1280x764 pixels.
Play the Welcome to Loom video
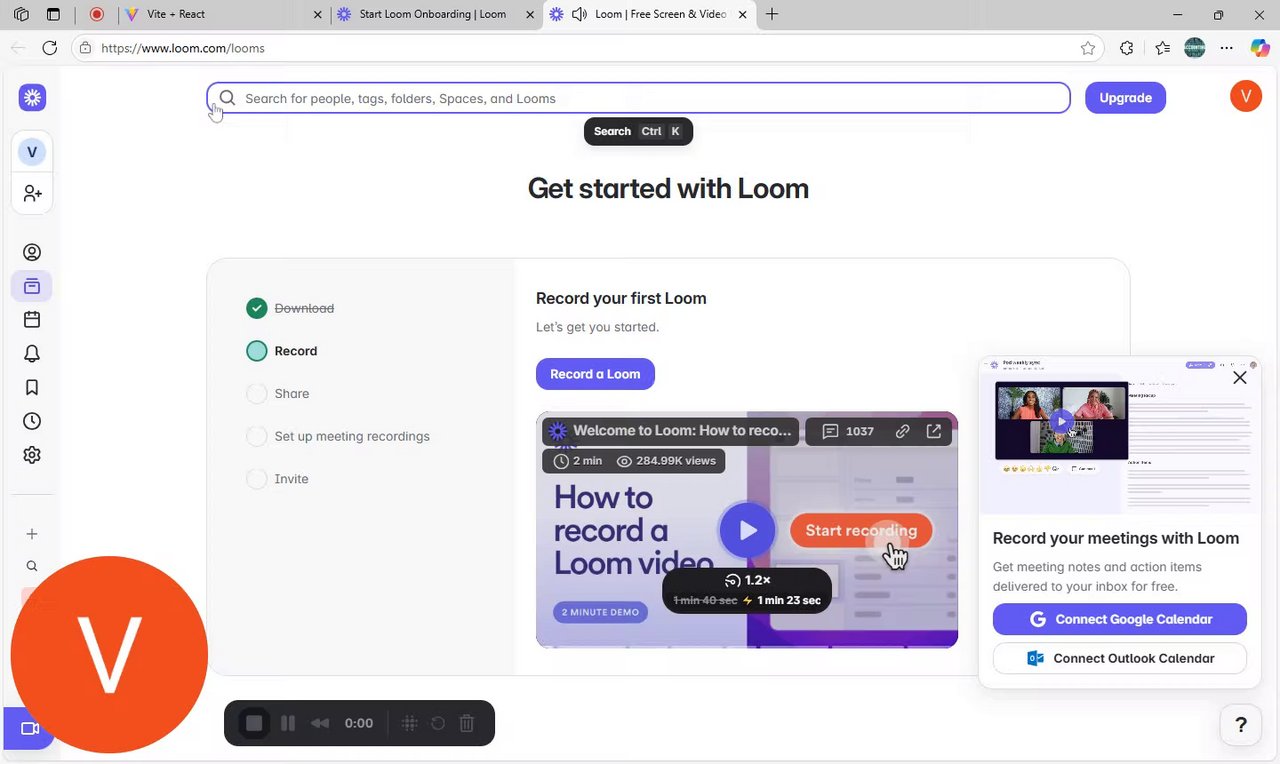click(747, 531)
